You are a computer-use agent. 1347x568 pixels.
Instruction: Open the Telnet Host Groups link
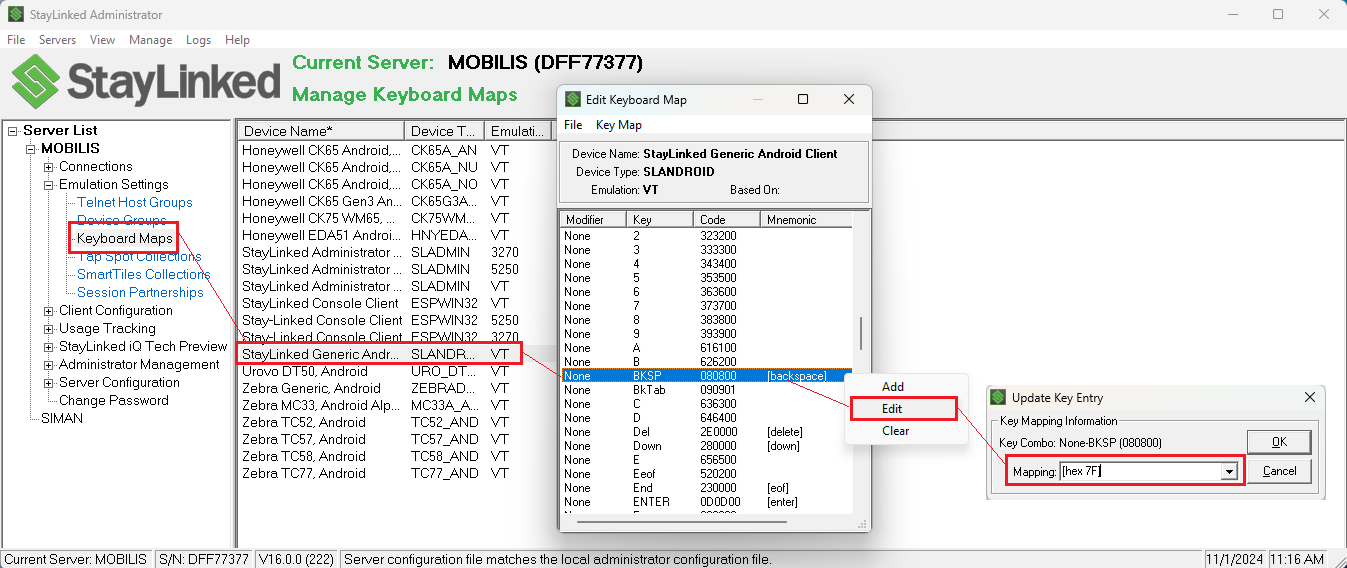134,202
